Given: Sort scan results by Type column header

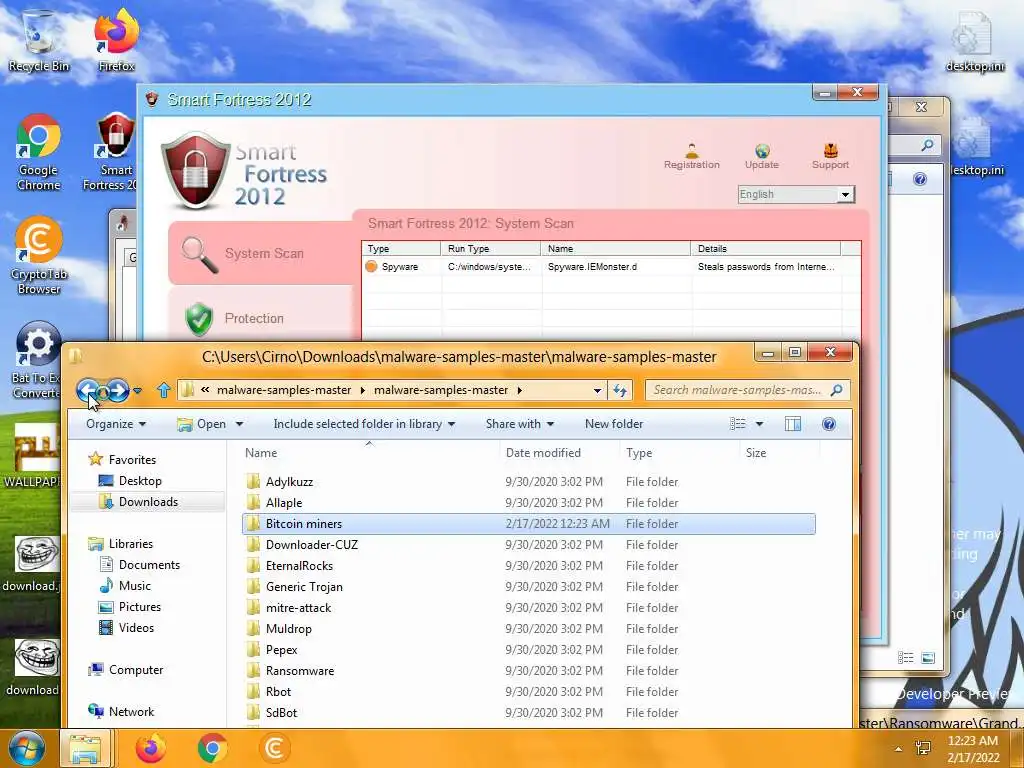Looking at the screenshot, I should coord(401,248).
